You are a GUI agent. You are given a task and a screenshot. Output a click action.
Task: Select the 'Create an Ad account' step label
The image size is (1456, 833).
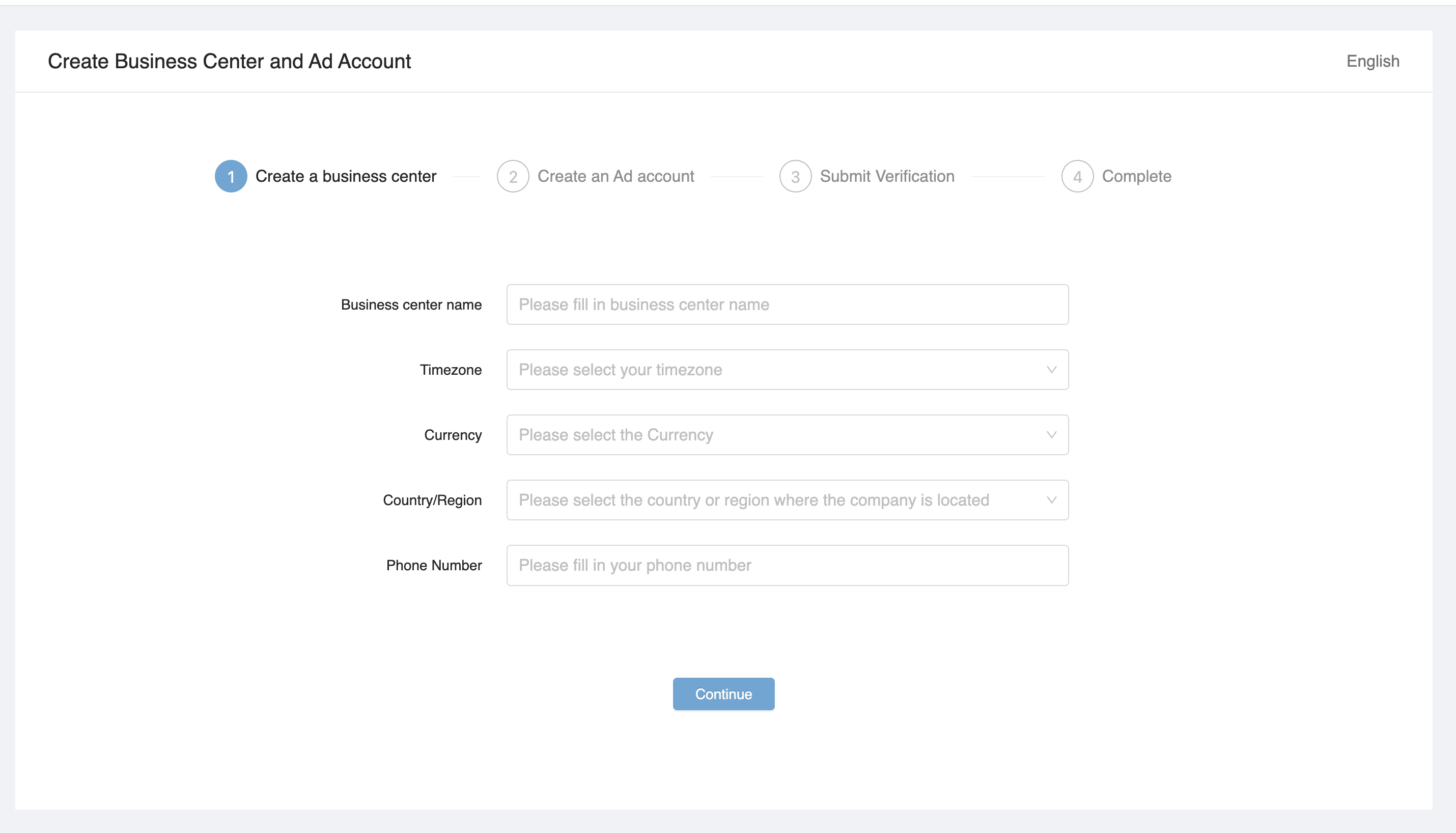[x=616, y=176]
